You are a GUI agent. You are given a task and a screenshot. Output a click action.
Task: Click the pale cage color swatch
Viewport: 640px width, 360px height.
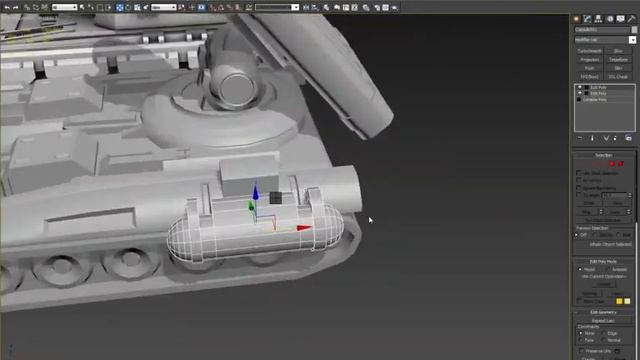627,301
